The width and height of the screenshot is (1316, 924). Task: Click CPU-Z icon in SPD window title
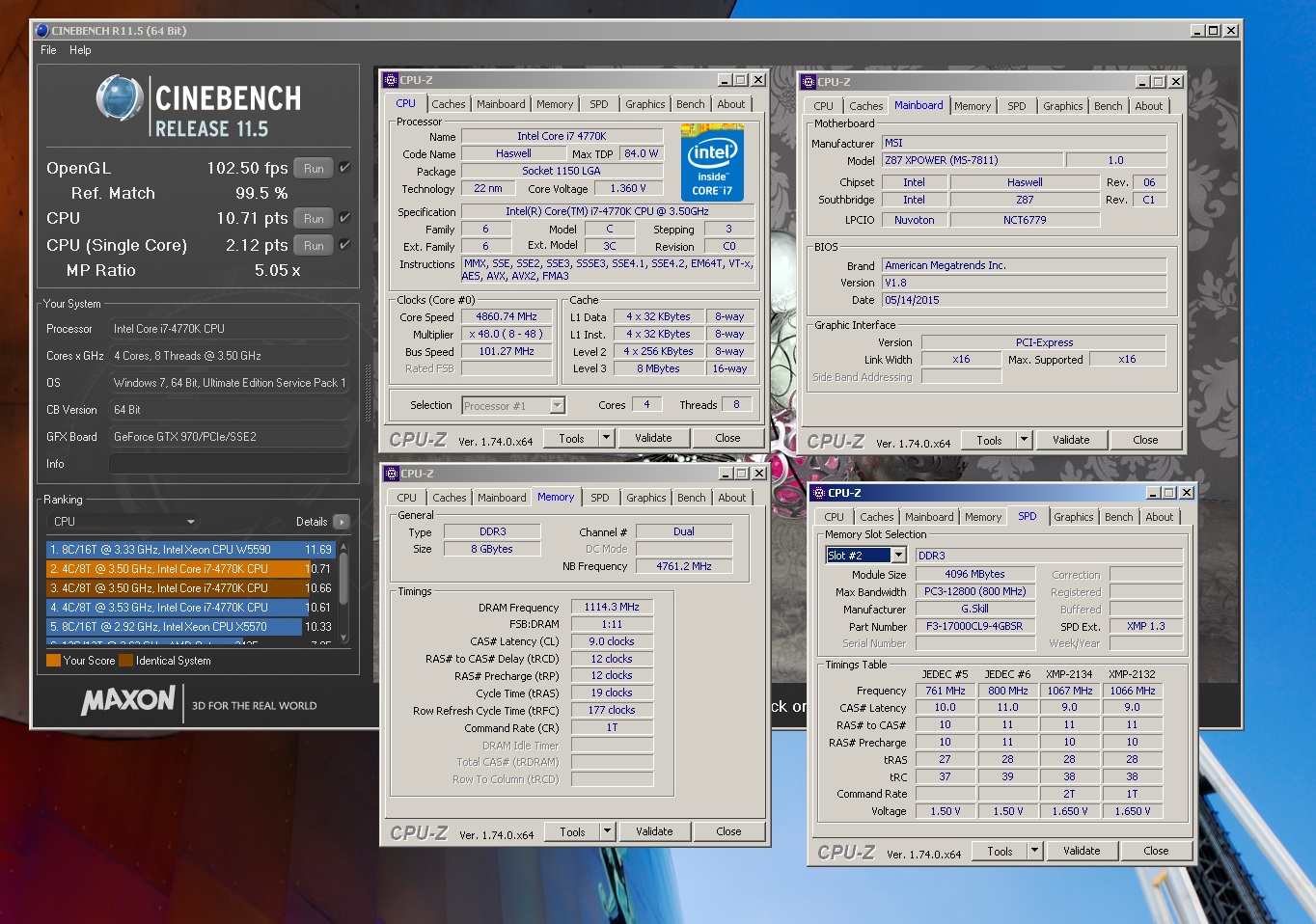(x=819, y=493)
